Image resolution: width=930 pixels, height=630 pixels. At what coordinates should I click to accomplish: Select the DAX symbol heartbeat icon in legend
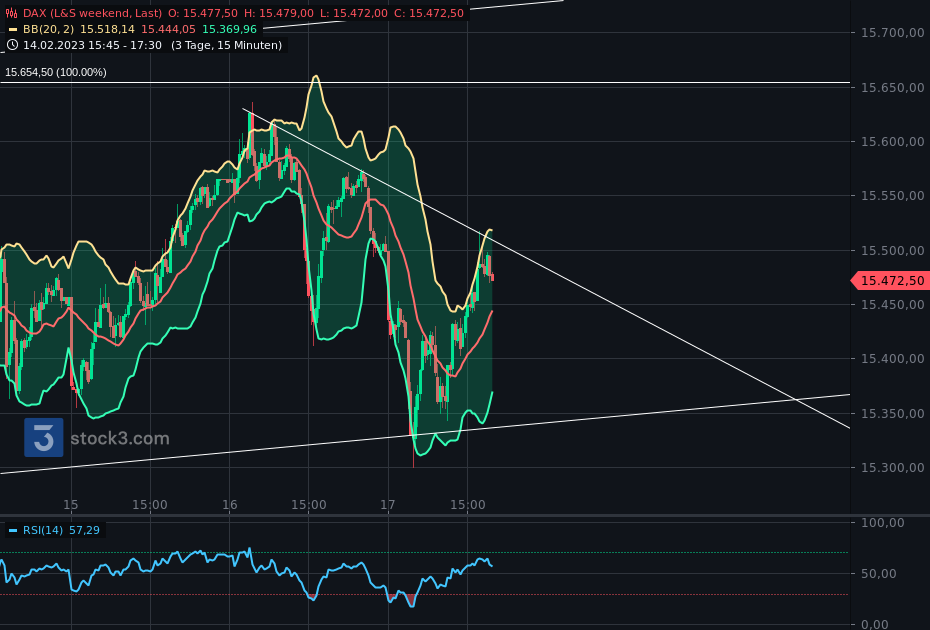tap(11, 13)
